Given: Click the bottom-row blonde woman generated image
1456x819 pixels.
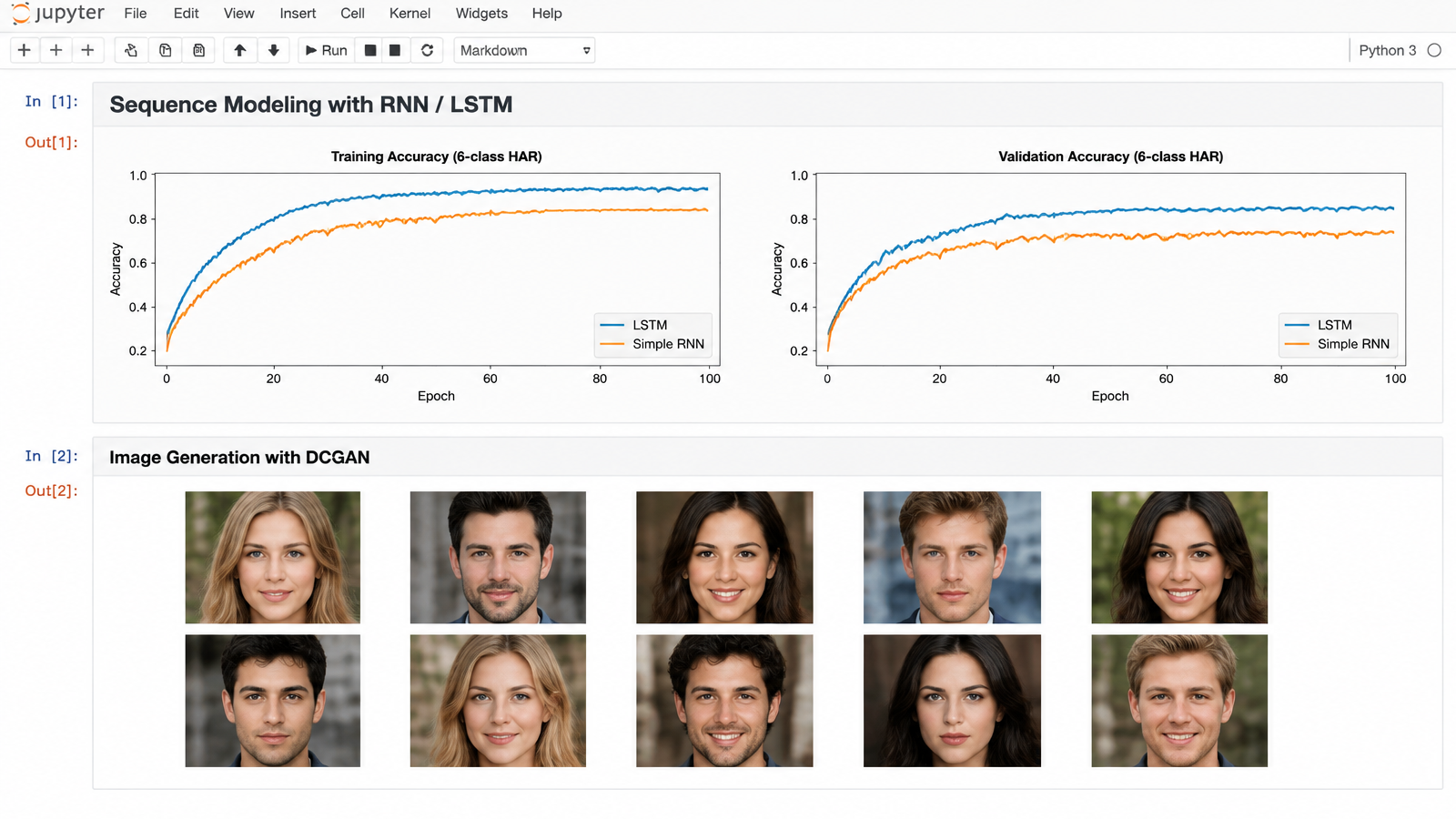Looking at the screenshot, I should (x=498, y=701).
